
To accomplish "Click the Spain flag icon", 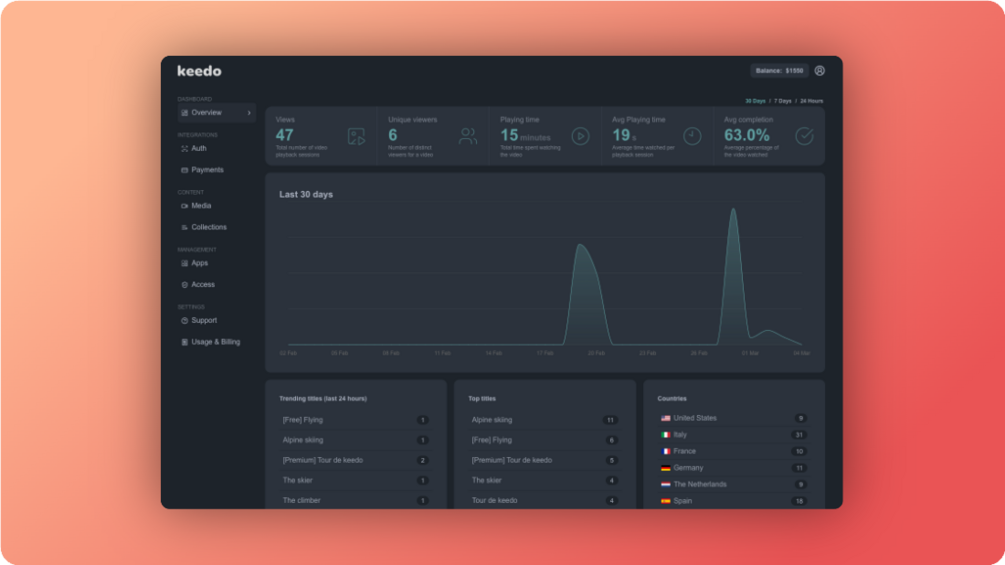I will pos(665,501).
